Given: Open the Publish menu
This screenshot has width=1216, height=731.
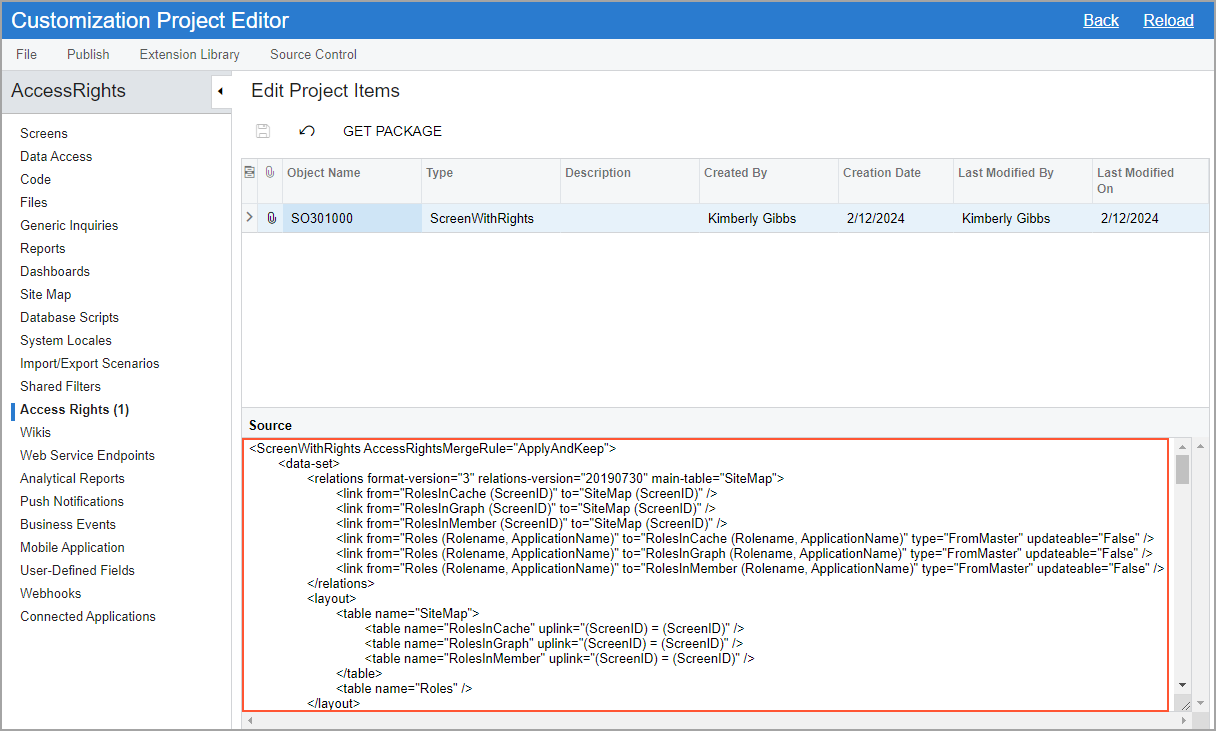Looking at the screenshot, I should (88, 54).
